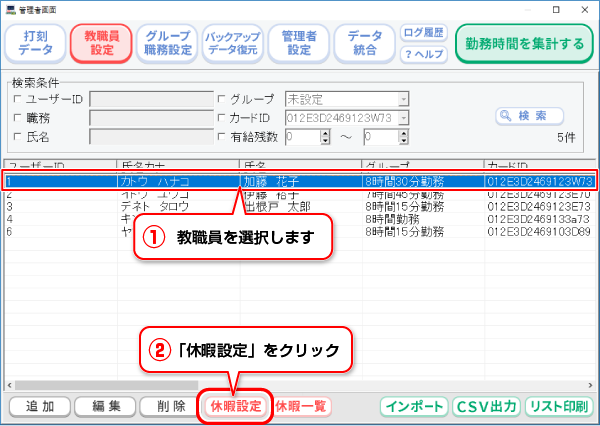Screen dimensions: 600x426
Task: Expand the カードID dropdown list
Action: coord(403,118)
